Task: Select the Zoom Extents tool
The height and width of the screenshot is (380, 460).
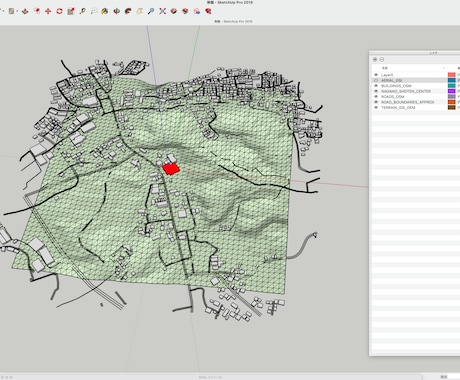Action: click(x=162, y=11)
